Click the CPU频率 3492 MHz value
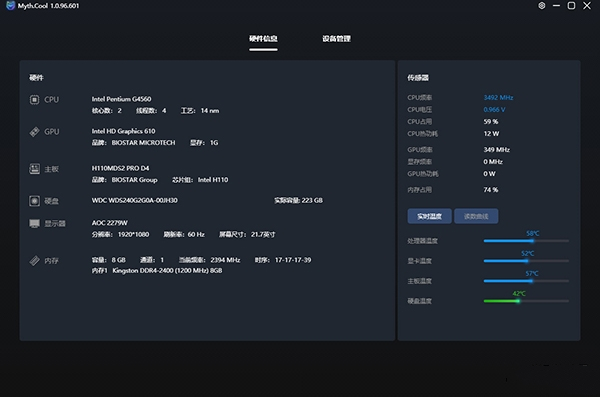The width and height of the screenshot is (600, 397). click(498, 98)
